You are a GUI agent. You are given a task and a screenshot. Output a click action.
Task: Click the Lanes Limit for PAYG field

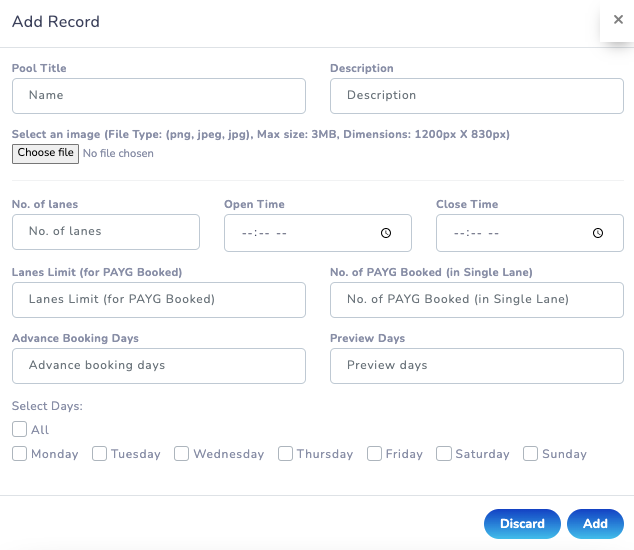[159, 299]
